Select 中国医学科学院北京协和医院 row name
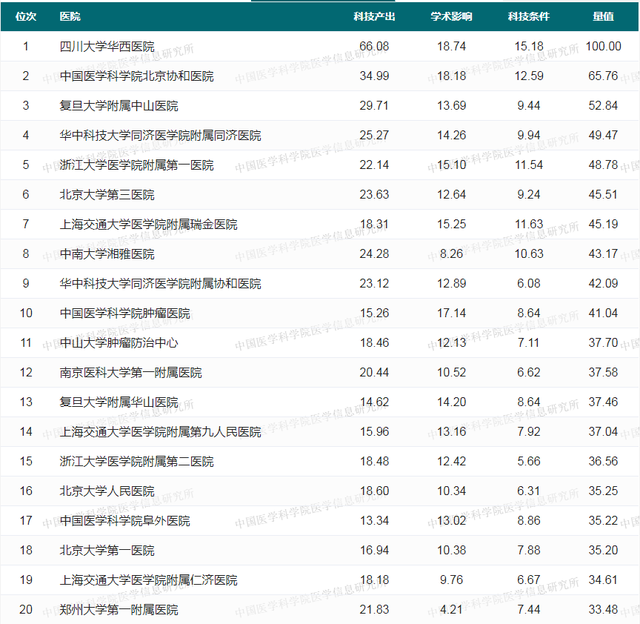The image size is (640, 624). click(x=137, y=76)
